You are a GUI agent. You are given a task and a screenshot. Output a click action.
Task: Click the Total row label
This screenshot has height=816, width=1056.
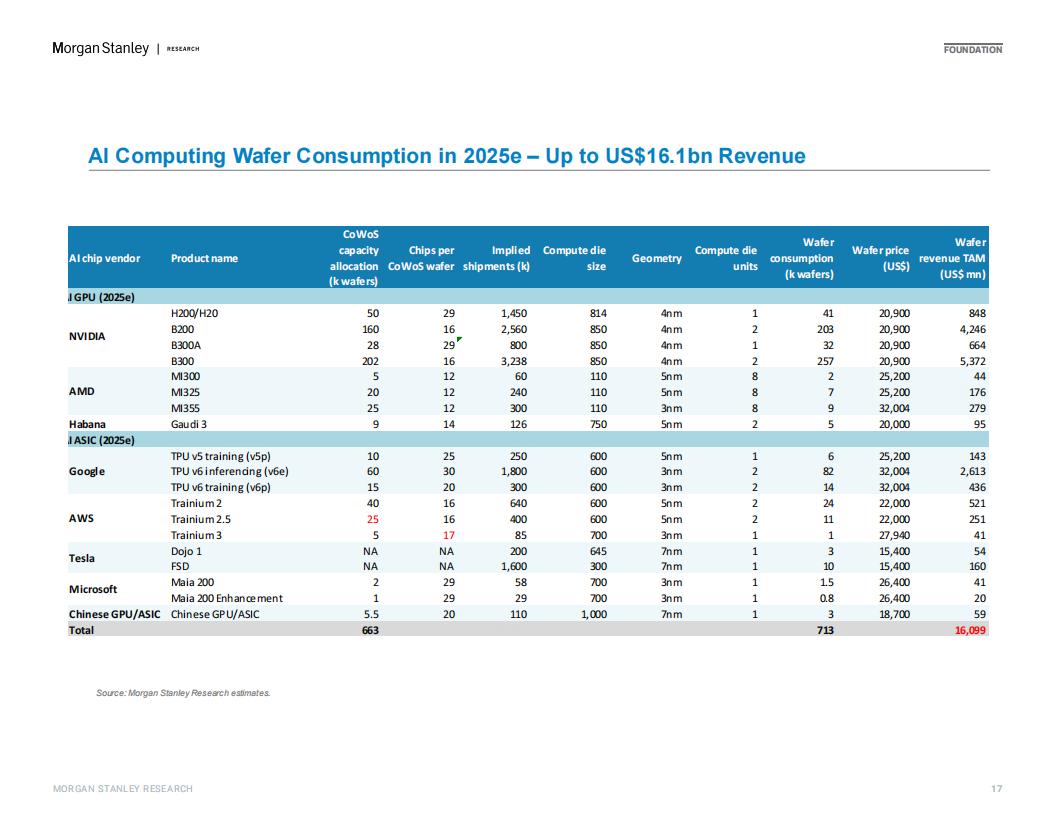click(81, 630)
